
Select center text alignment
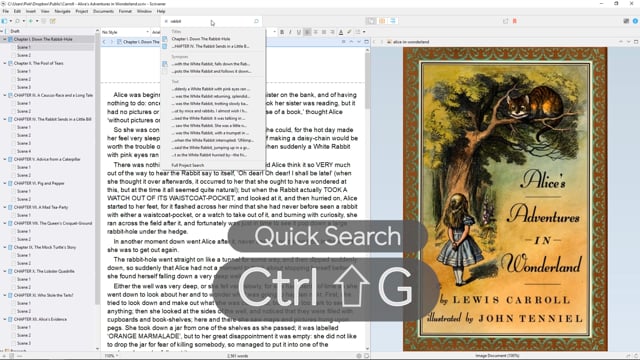point(316,32)
